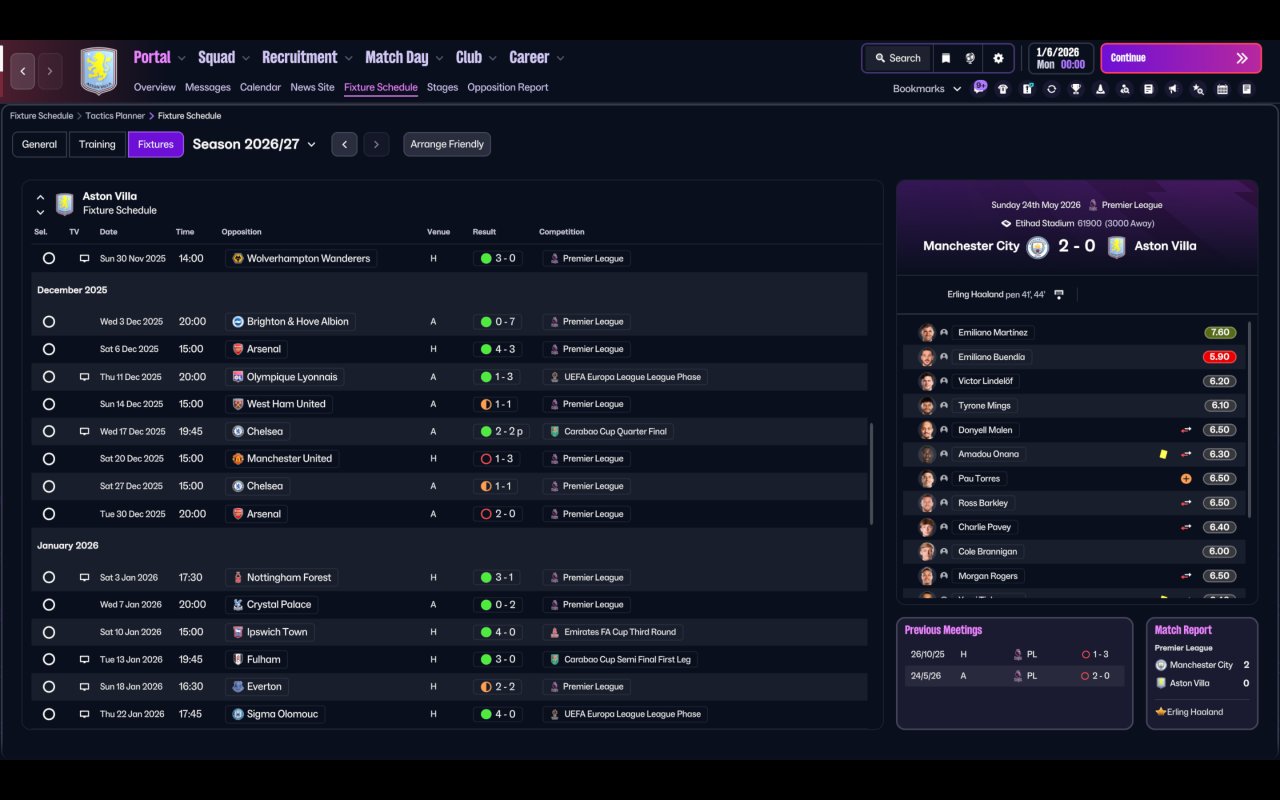Click the training cone bookmark icon
Image resolution: width=1280 pixels, height=800 pixels.
point(1100,89)
